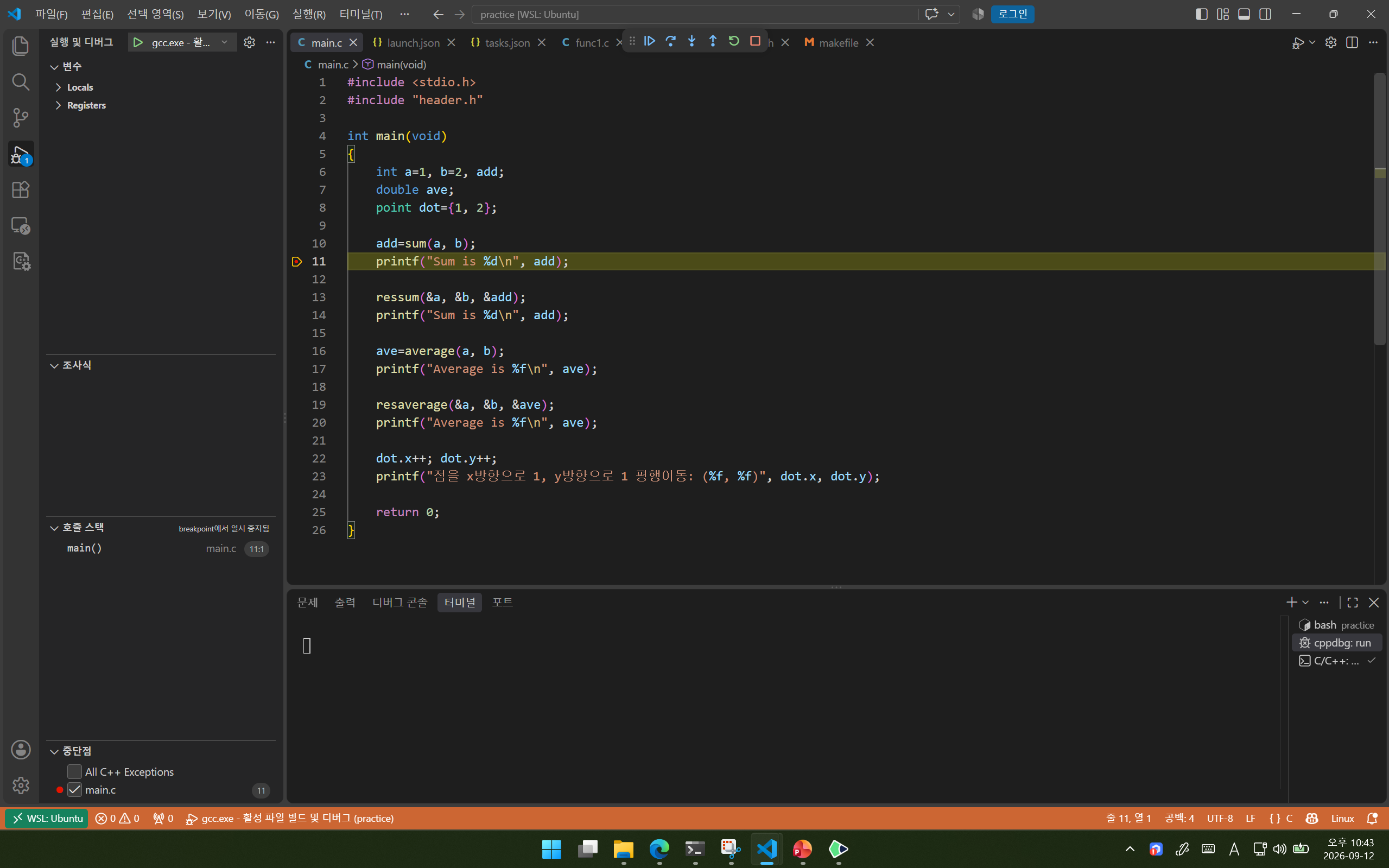Image resolution: width=1389 pixels, height=868 pixels.
Task: Open Source Control view in activity bar
Action: pos(21,118)
